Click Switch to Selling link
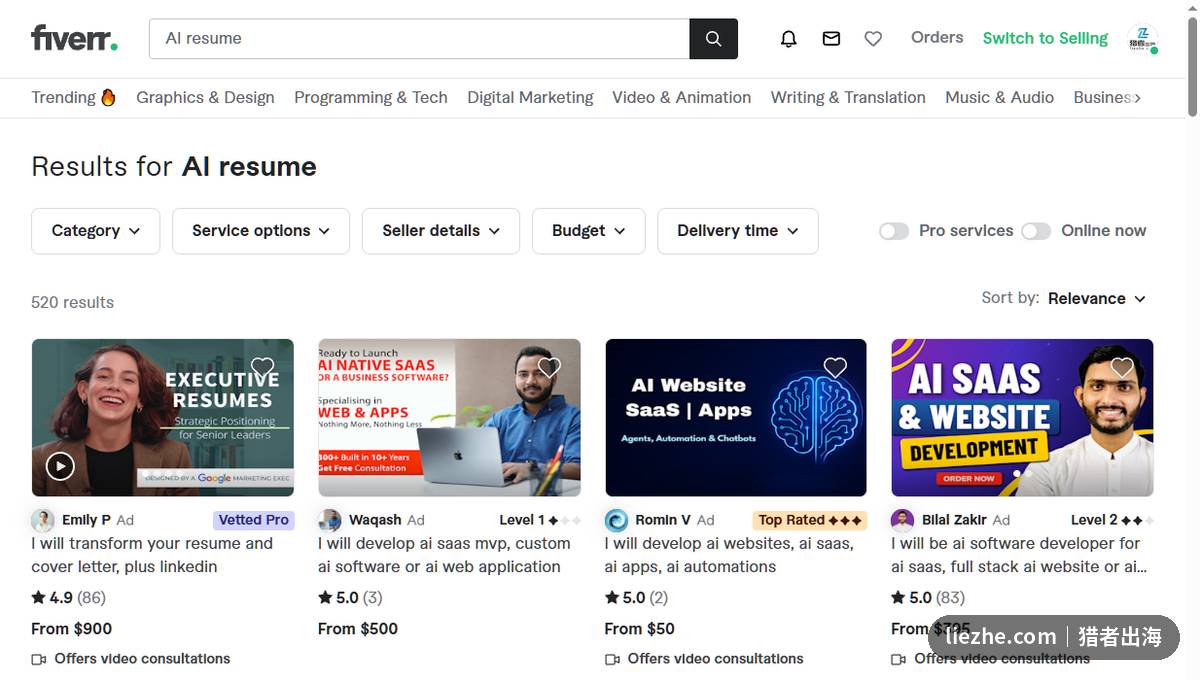 (x=1045, y=38)
